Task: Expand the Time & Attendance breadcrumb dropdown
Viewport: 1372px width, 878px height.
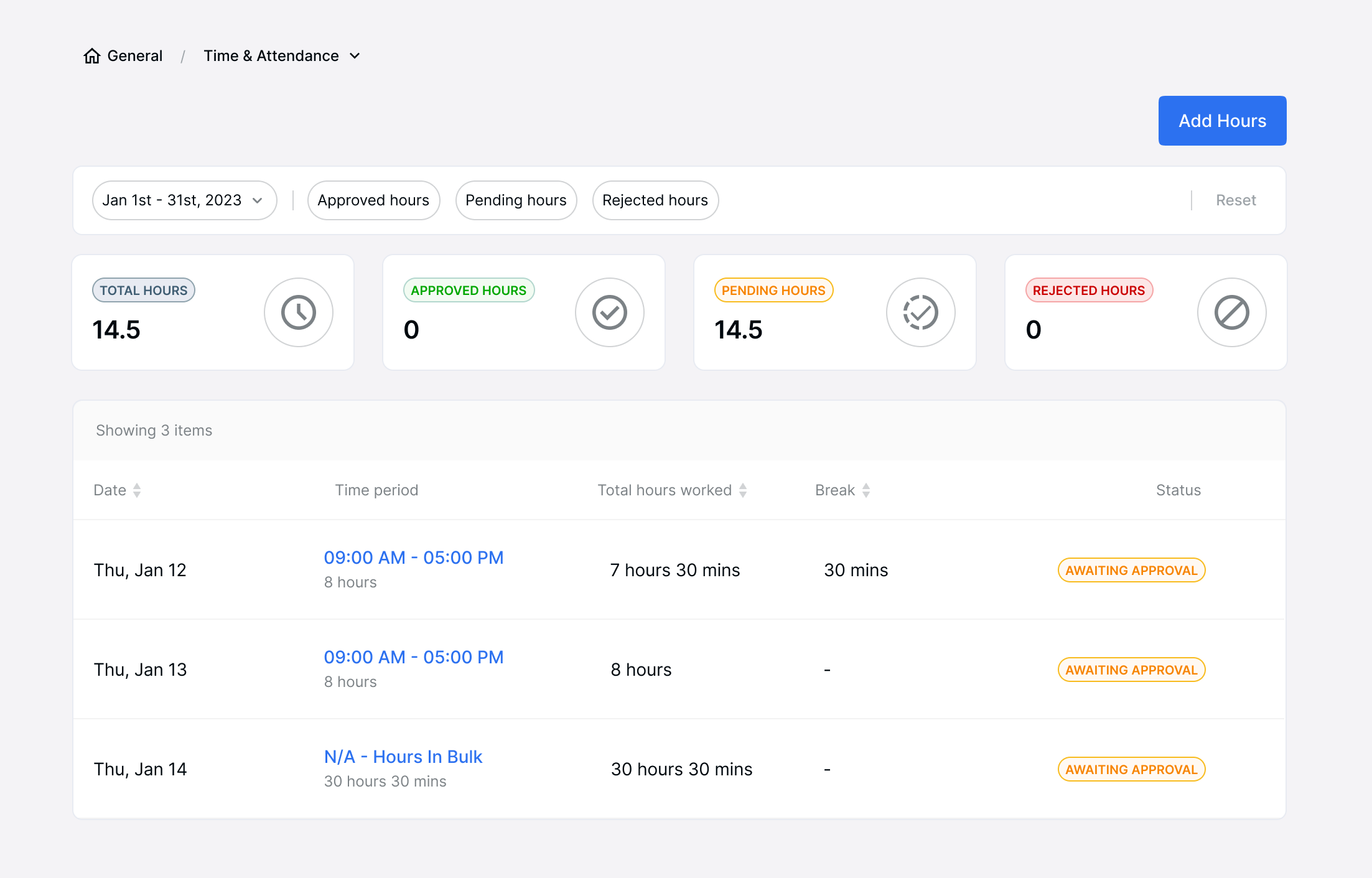Action: (354, 55)
